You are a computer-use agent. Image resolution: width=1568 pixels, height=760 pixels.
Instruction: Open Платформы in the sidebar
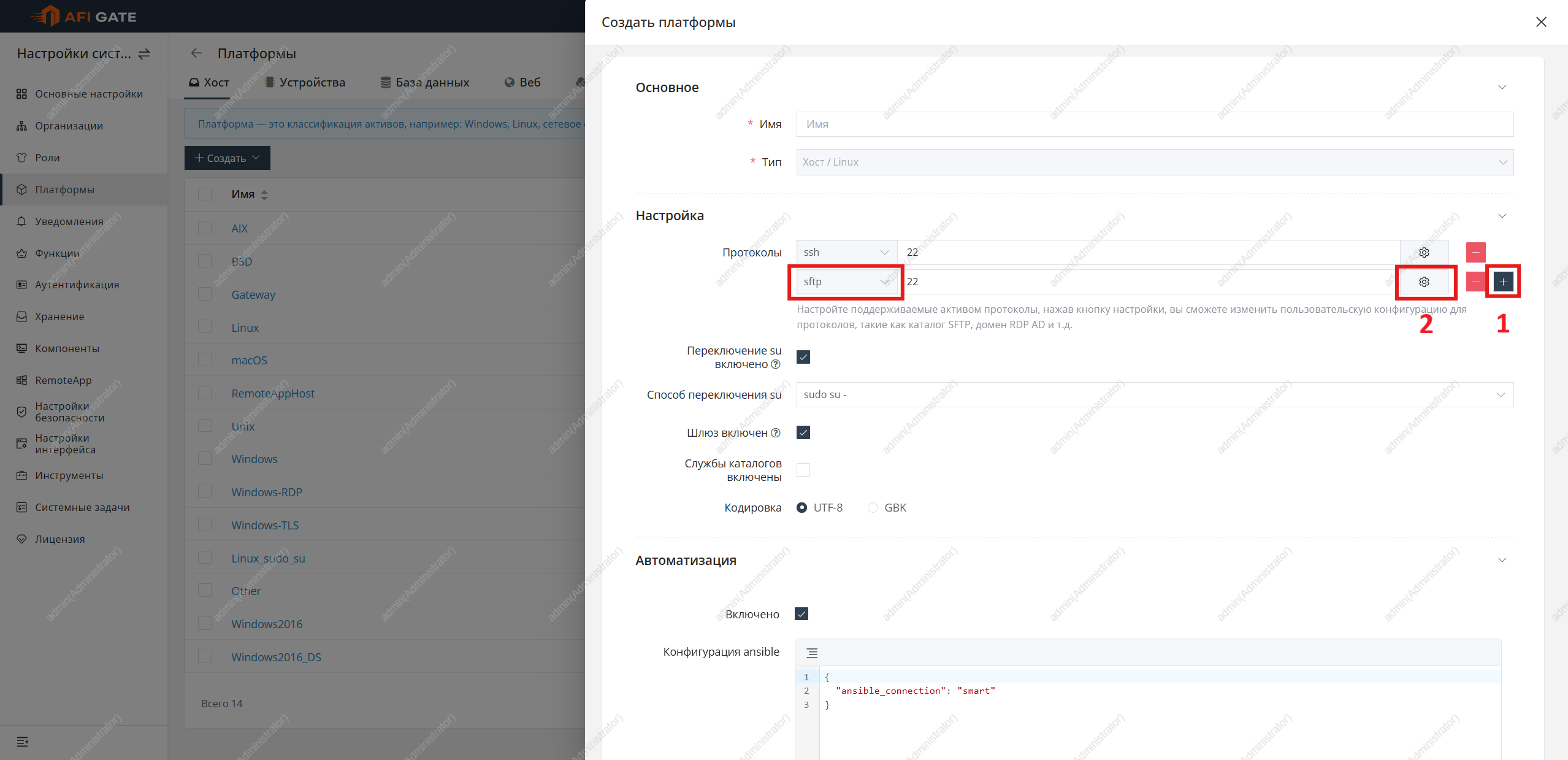pos(84,190)
